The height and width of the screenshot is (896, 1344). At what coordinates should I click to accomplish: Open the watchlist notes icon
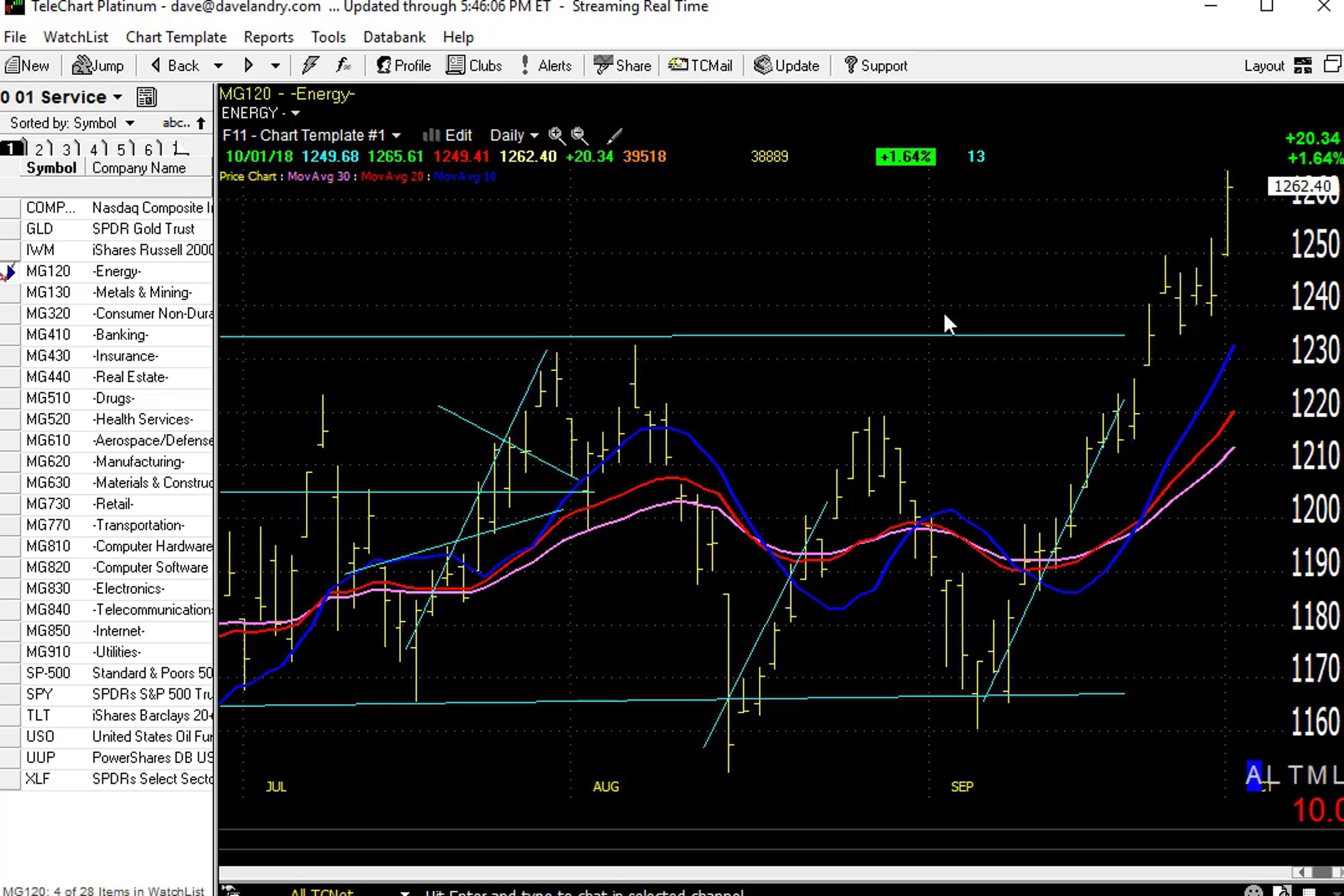[146, 97]
